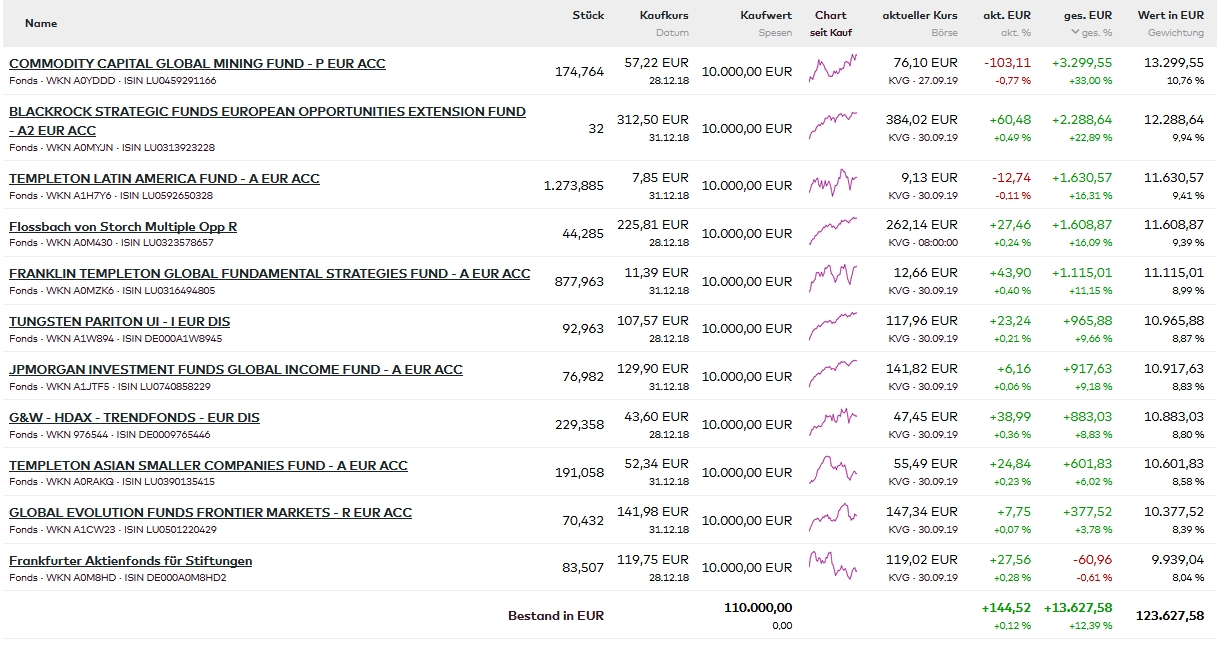Click the Kaufkurs column header
Screen dimensions: 1217x647
pos(664,16)
